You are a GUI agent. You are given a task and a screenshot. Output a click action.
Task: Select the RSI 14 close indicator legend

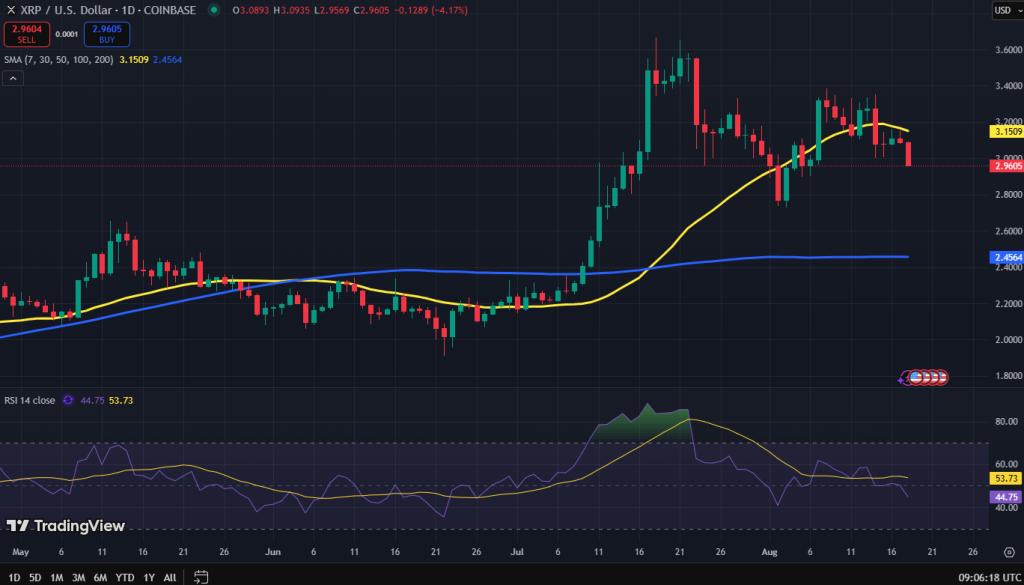(x=30, y=400)
